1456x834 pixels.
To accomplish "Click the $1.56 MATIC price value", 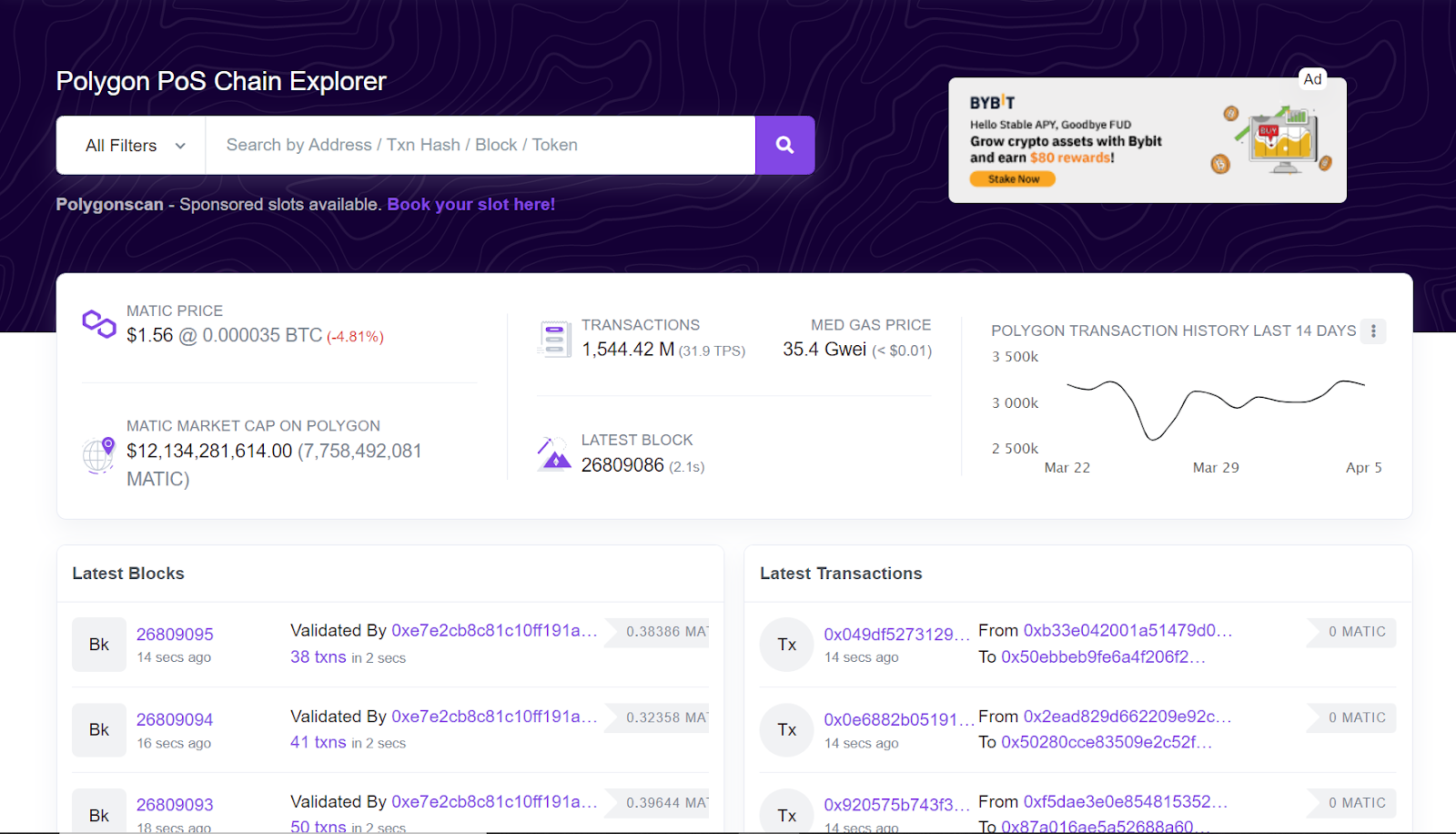I will [150, 335].
